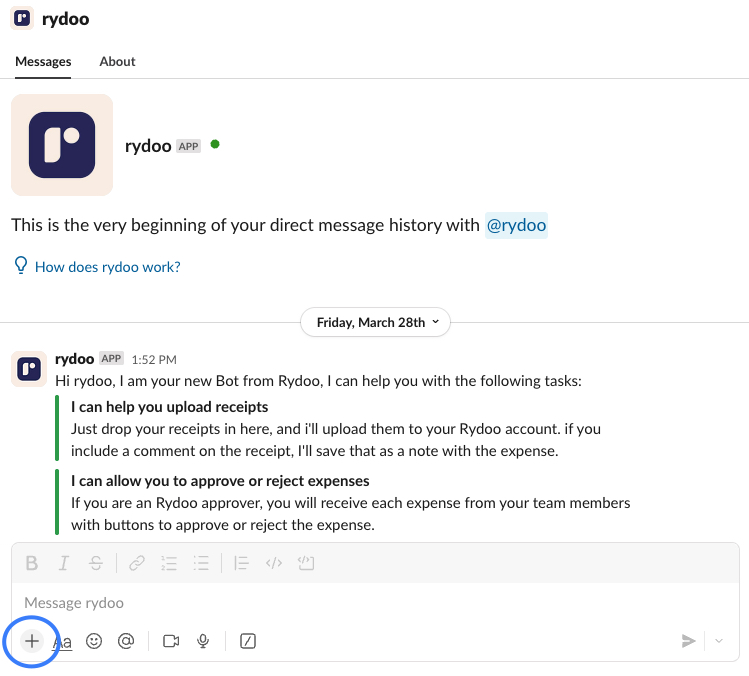Image resolution: width=749 pixels, height=676 pixels.
Task: Open the emoji picker
Action: click(x=94, y=641)
